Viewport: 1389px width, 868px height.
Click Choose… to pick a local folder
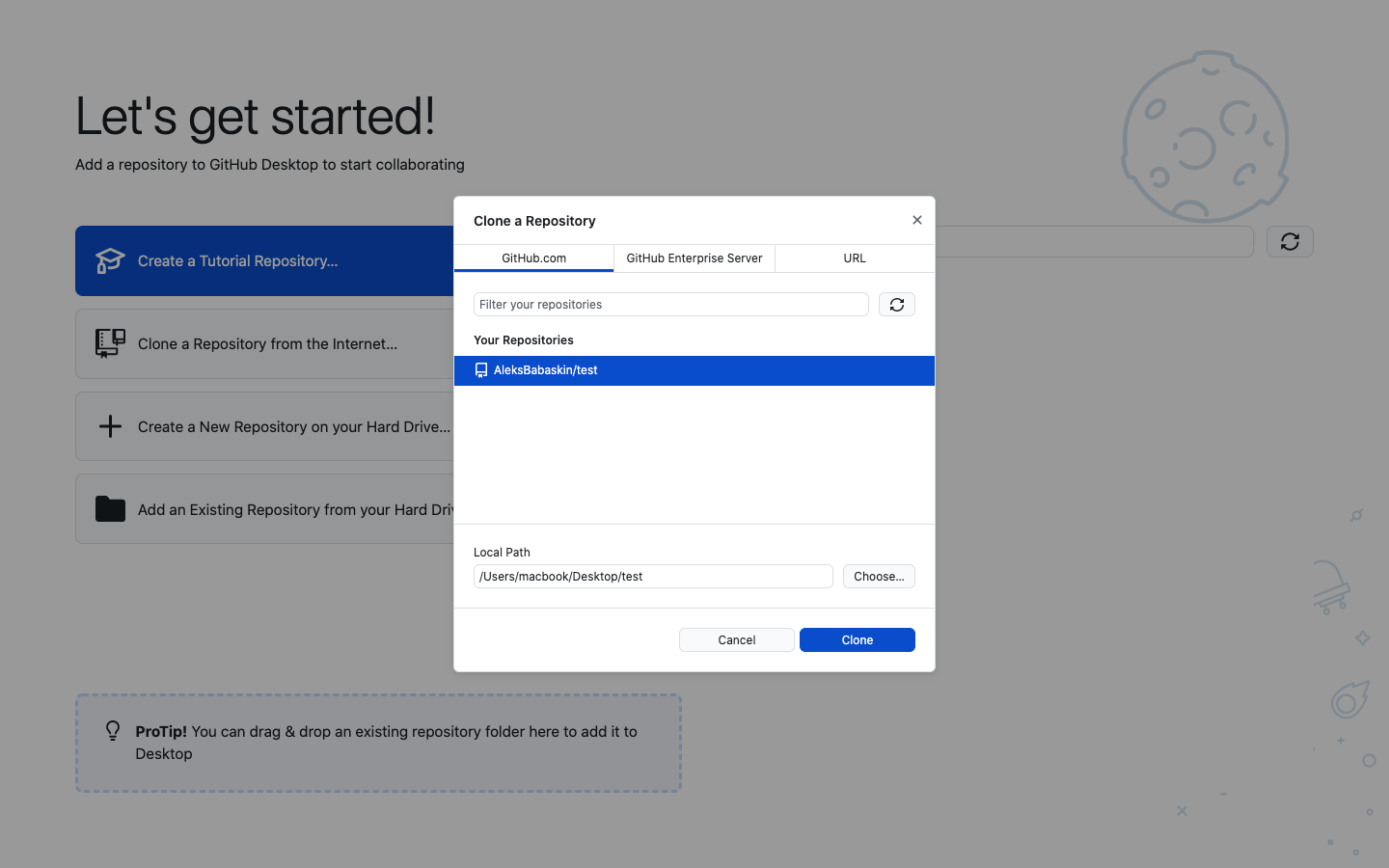tap(879, 577)
